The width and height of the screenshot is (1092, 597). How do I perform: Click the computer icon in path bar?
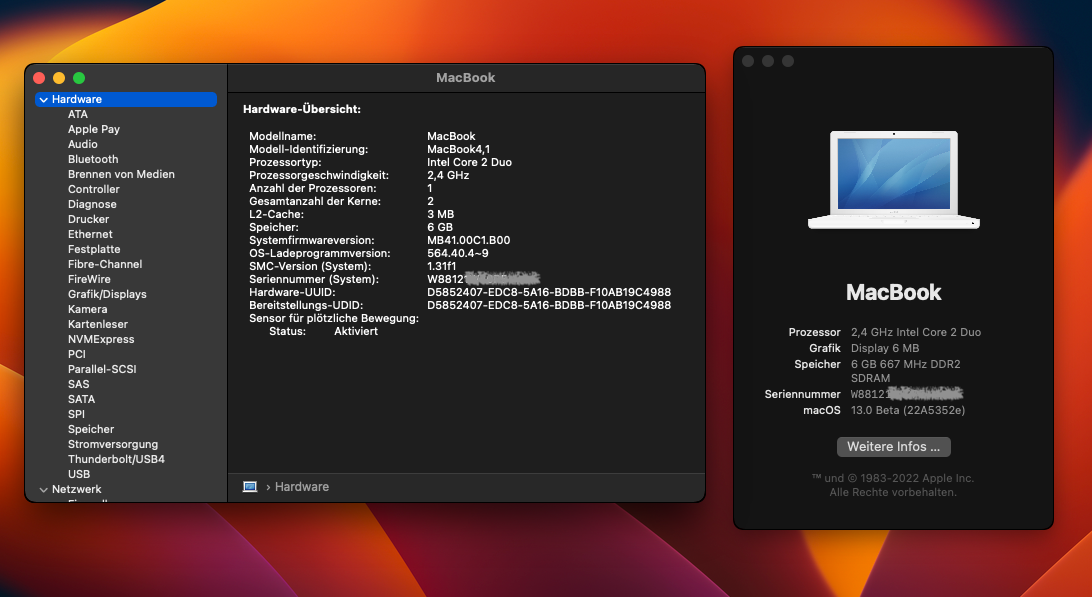tap(250, 487)
